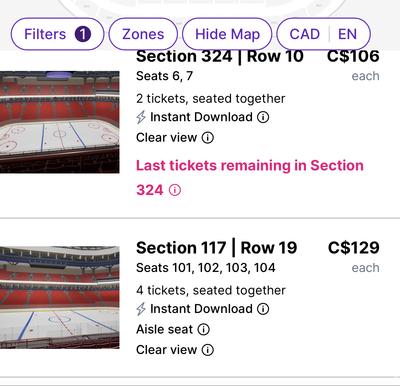
Task: Info icon beside Instant Download, Section 324
Action: [263, 117]
